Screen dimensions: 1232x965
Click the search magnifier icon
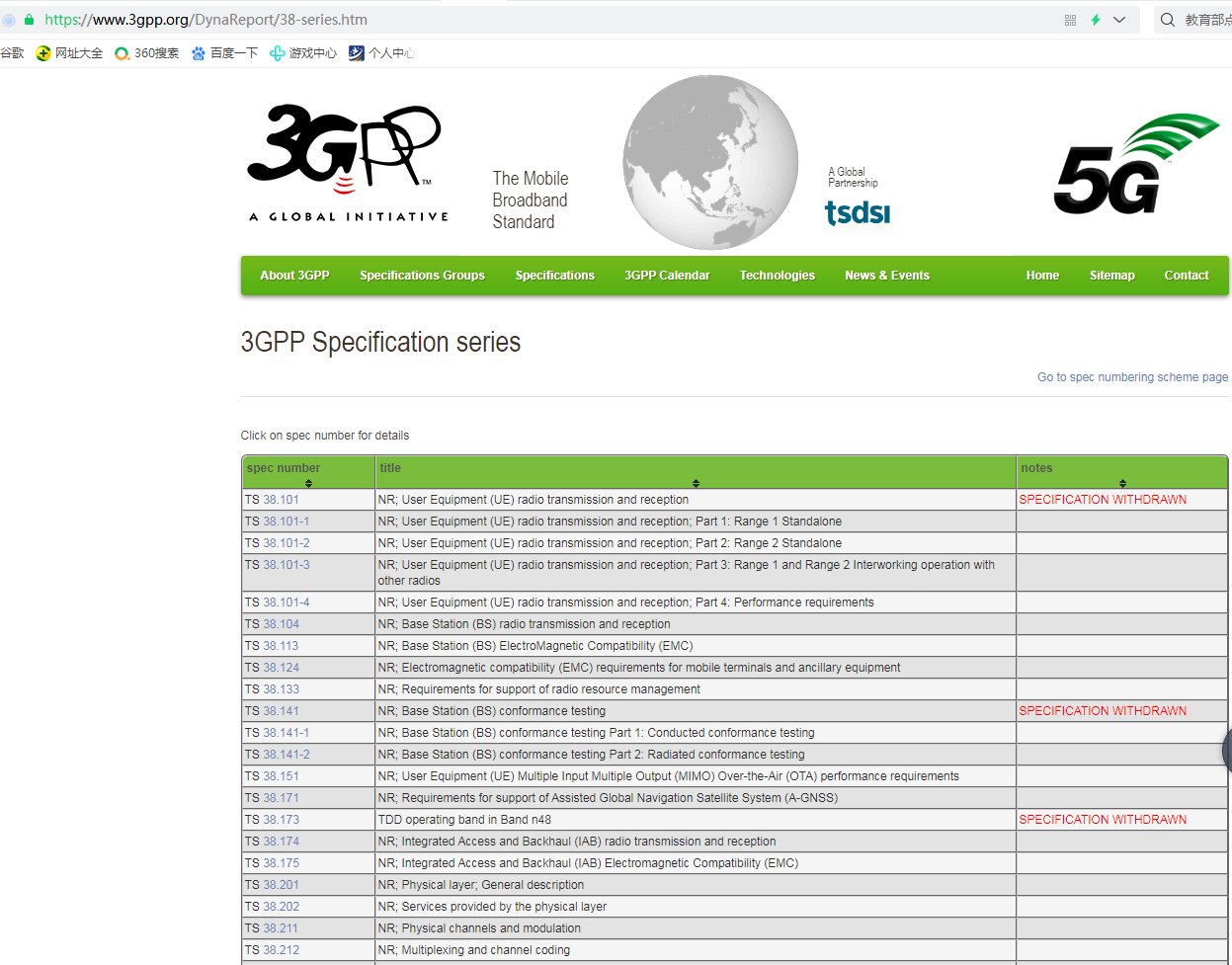click(x=1167, y=19)
